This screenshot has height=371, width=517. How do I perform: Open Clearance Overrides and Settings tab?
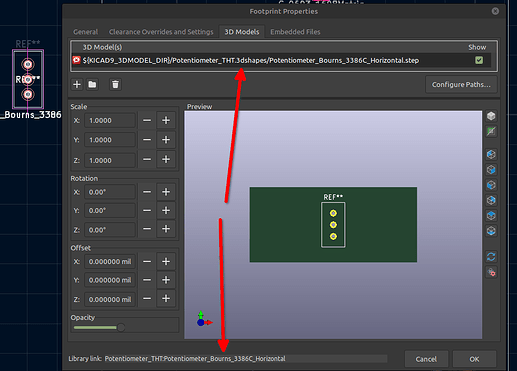point(161,32)
